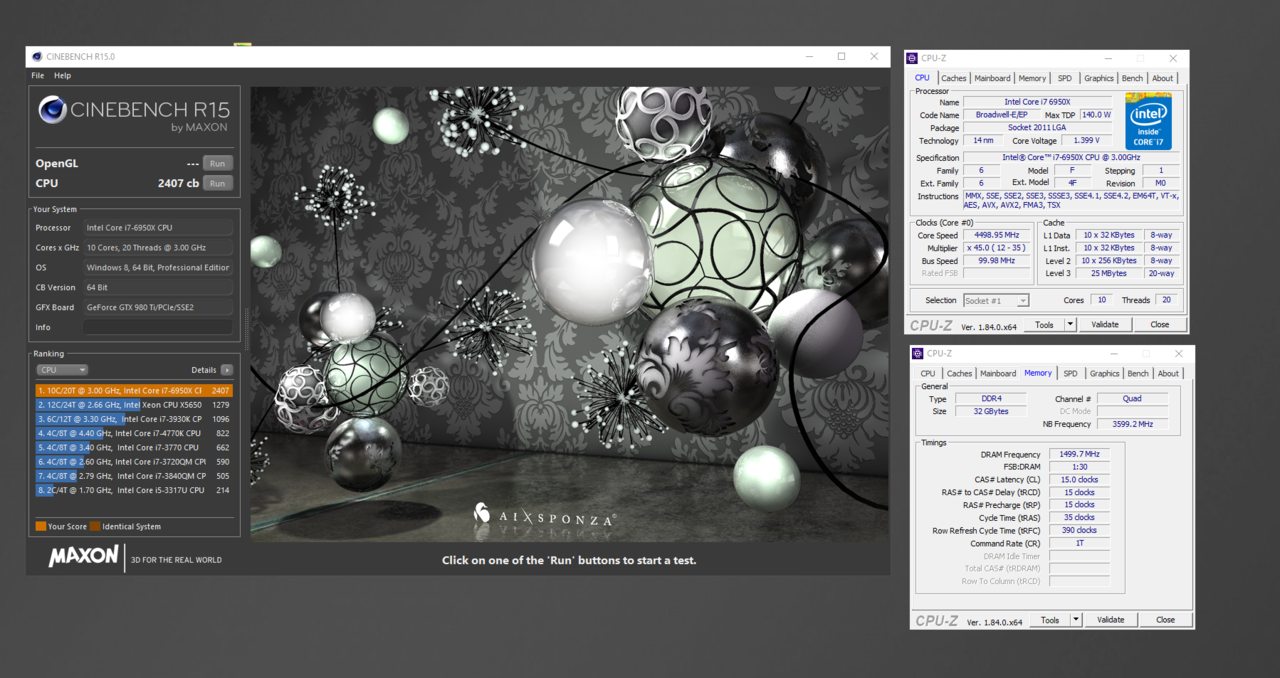
Task: Expand Tools dropdown arrow in CPU-Z memory window
Action: [1076, 620]
